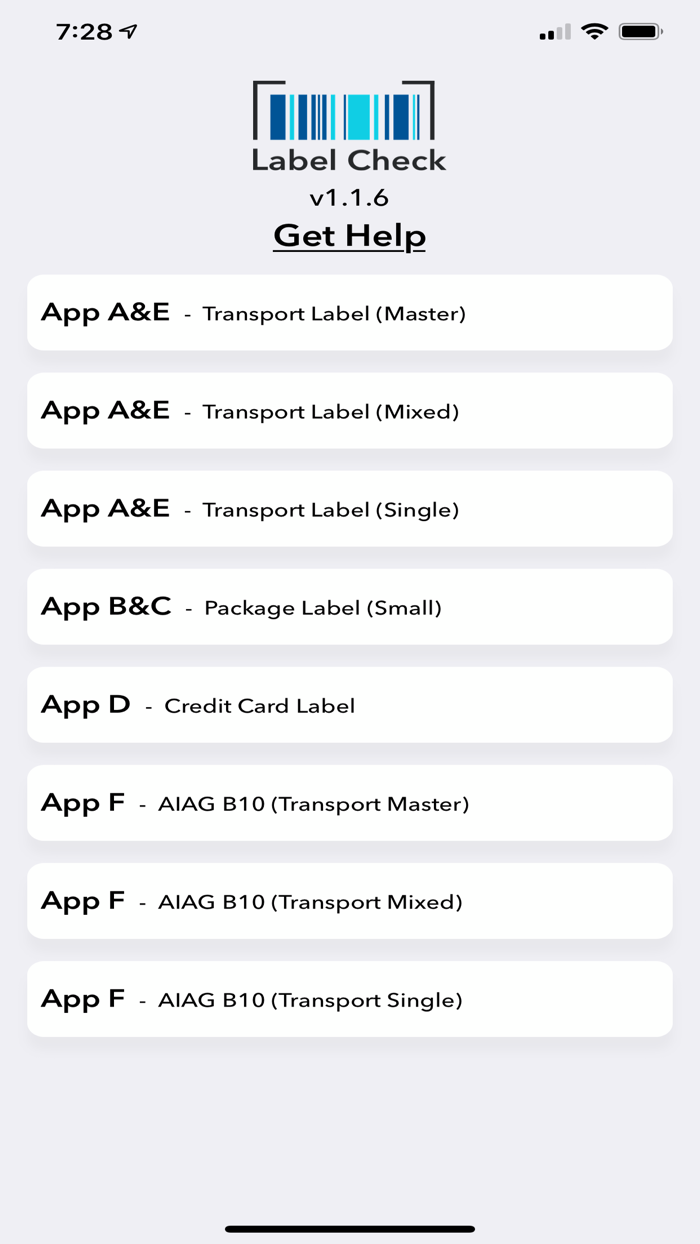Image resolution: width=700 pixels, height=1244 pixels.
Task: Open App F AIAG B10 Transport Master
Action: pos(348,803)
